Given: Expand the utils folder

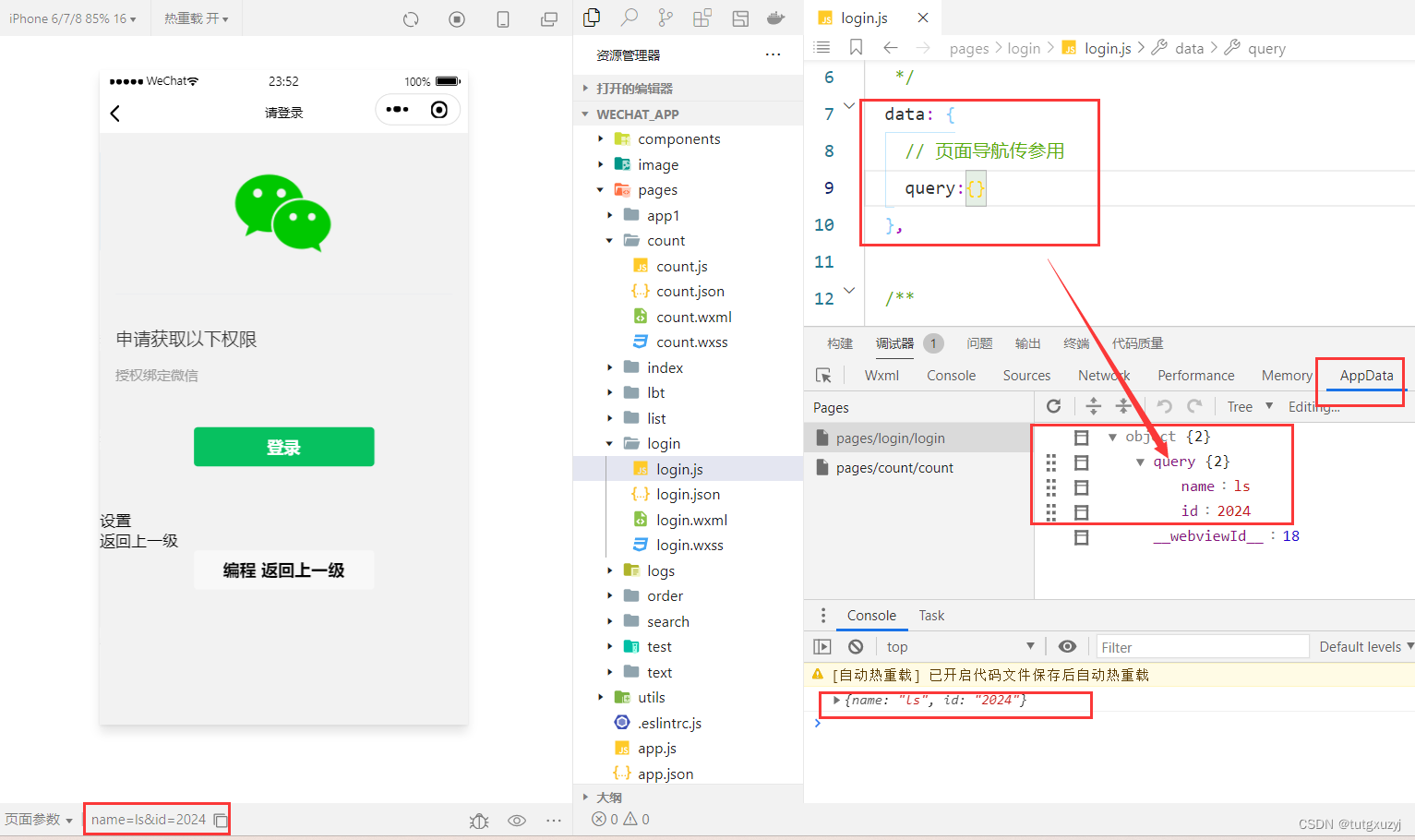Looking at the screenshot, I should click(601, 697).
